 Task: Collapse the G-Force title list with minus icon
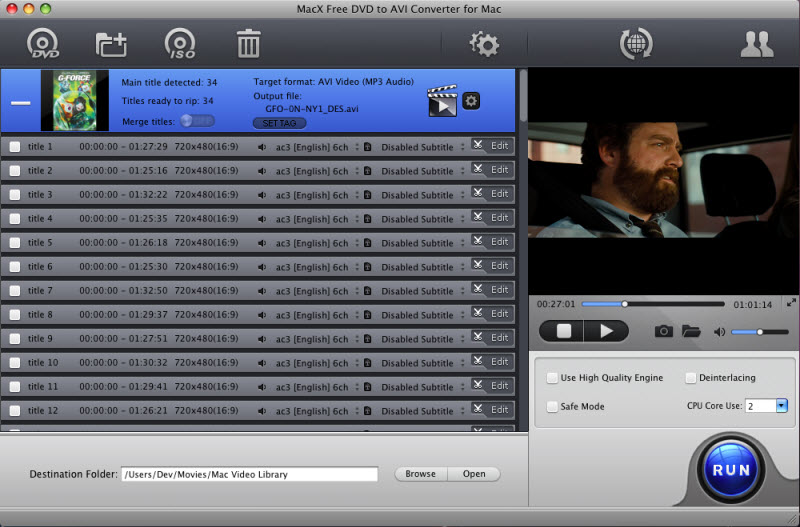pyautogui.click(x=20, y=103)
